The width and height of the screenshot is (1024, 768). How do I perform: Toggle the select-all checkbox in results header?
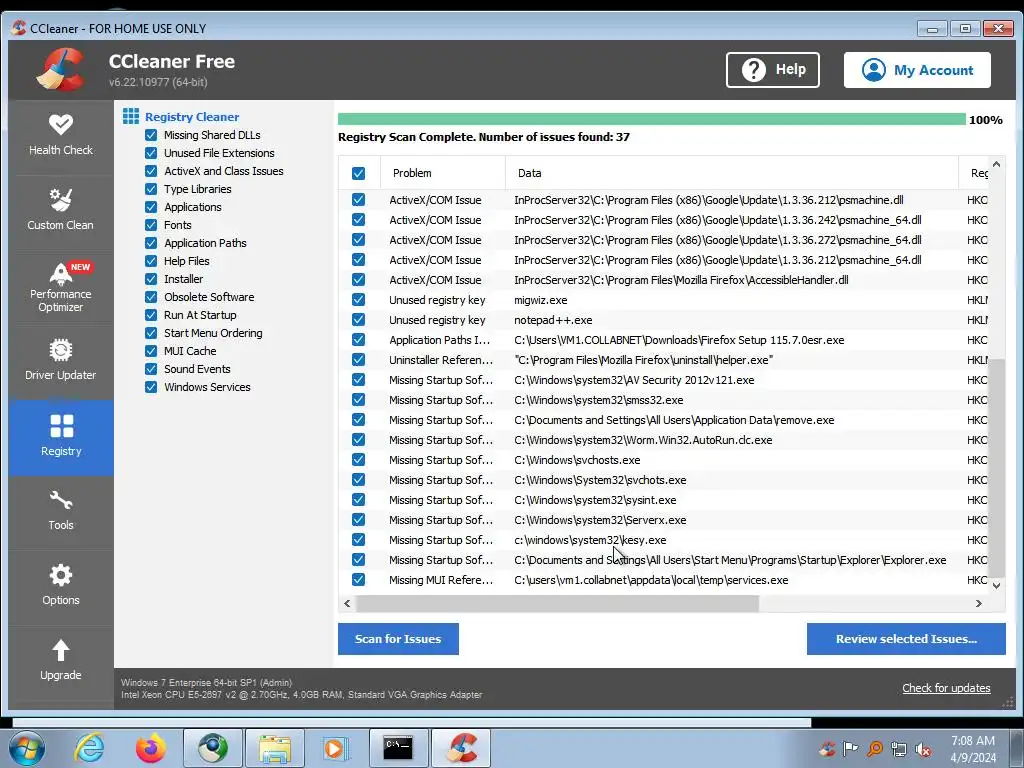click(359, 173)
